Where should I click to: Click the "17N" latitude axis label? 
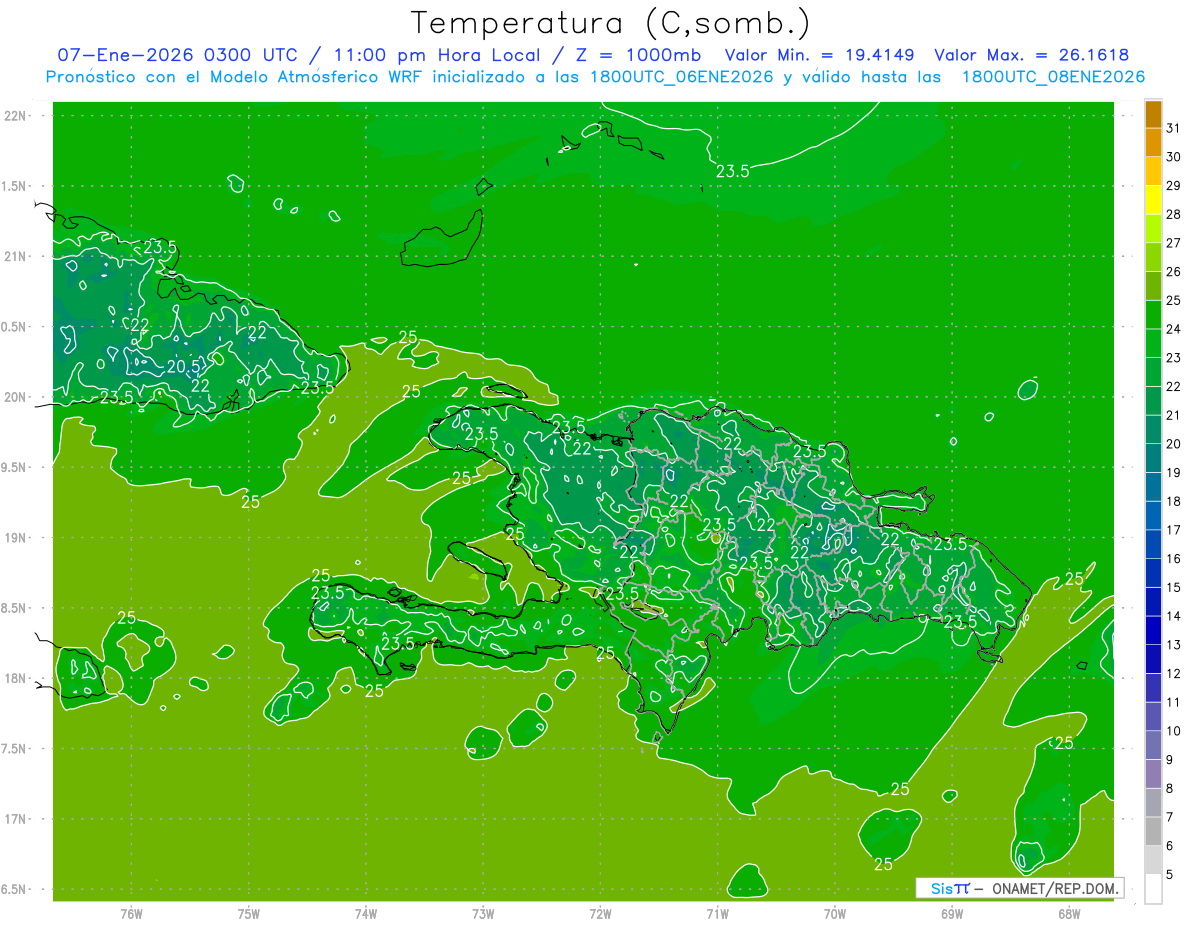[14, 819]
